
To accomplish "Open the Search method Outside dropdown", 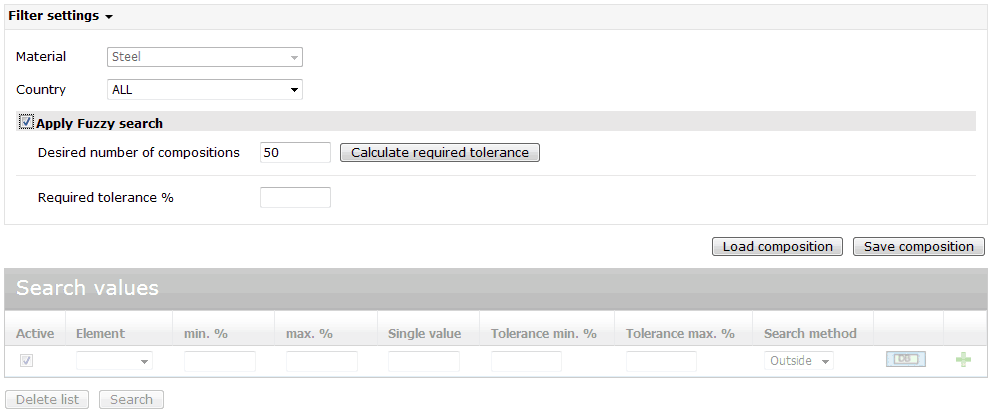I will coord(799,361).
